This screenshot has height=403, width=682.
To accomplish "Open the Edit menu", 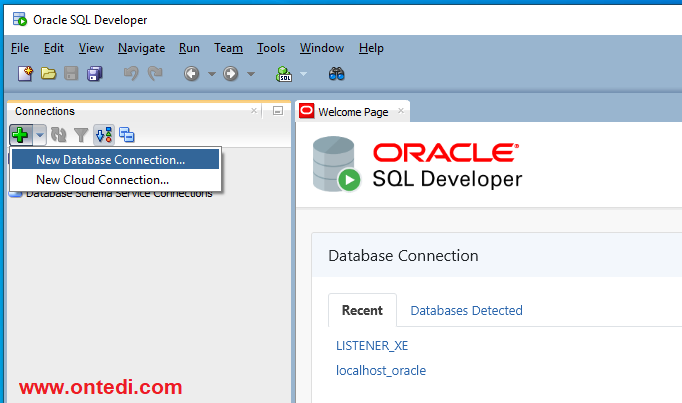I will click(x=53, y=48).
